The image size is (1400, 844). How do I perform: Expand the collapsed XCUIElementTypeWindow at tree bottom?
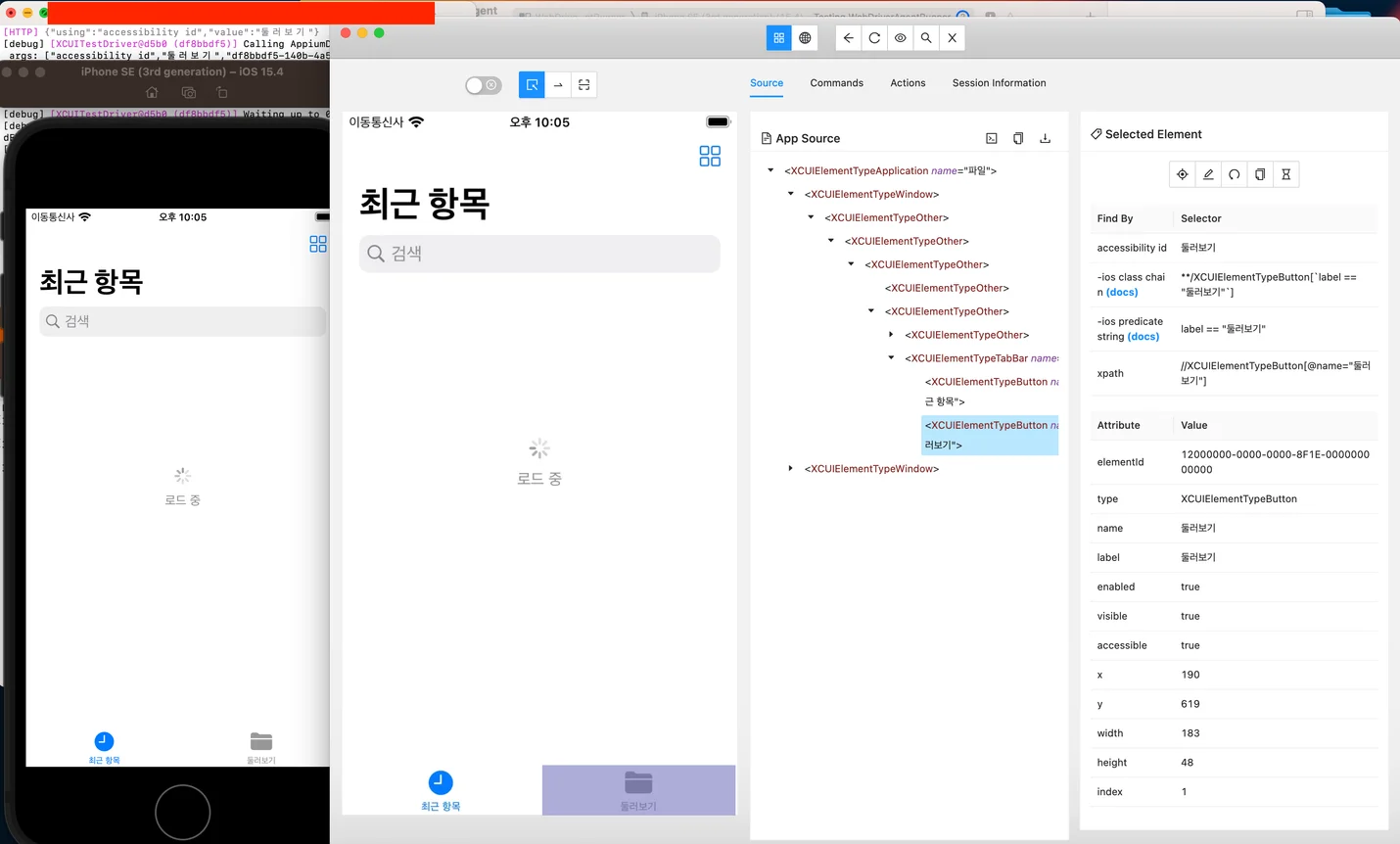791,469
